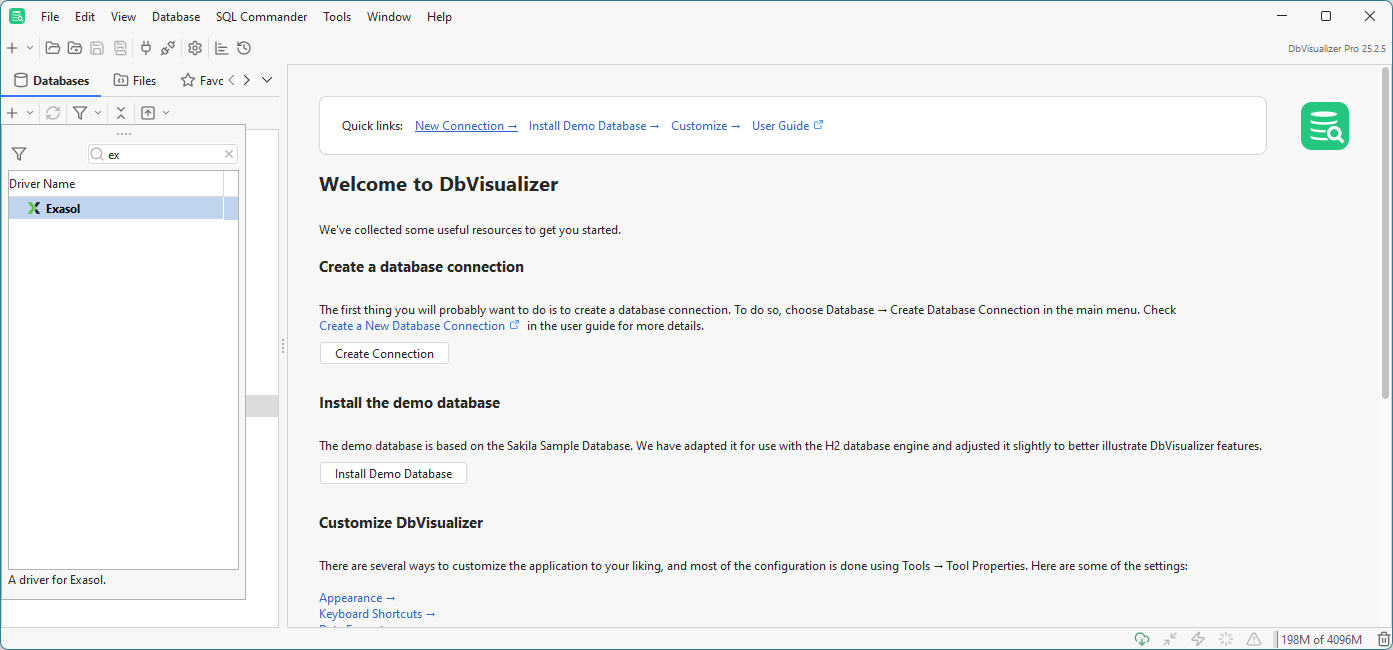The width and height of the screenshot is (1393, 650).
Task: Switch to the Files tab
Action: pyautogui.click(x=135, y=80)
